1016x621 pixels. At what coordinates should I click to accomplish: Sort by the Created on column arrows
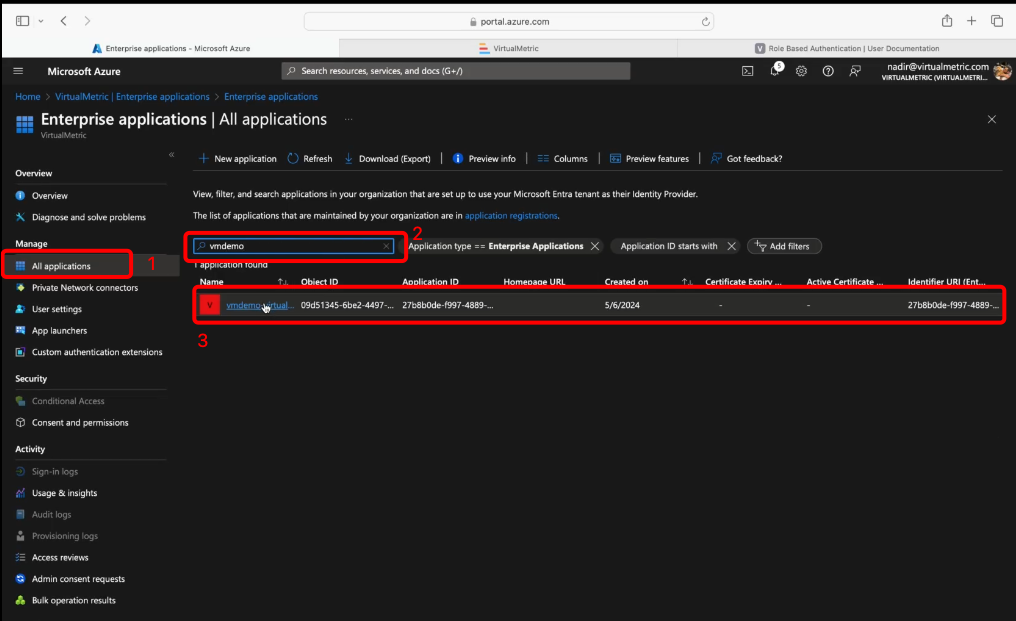click(687, 281)
